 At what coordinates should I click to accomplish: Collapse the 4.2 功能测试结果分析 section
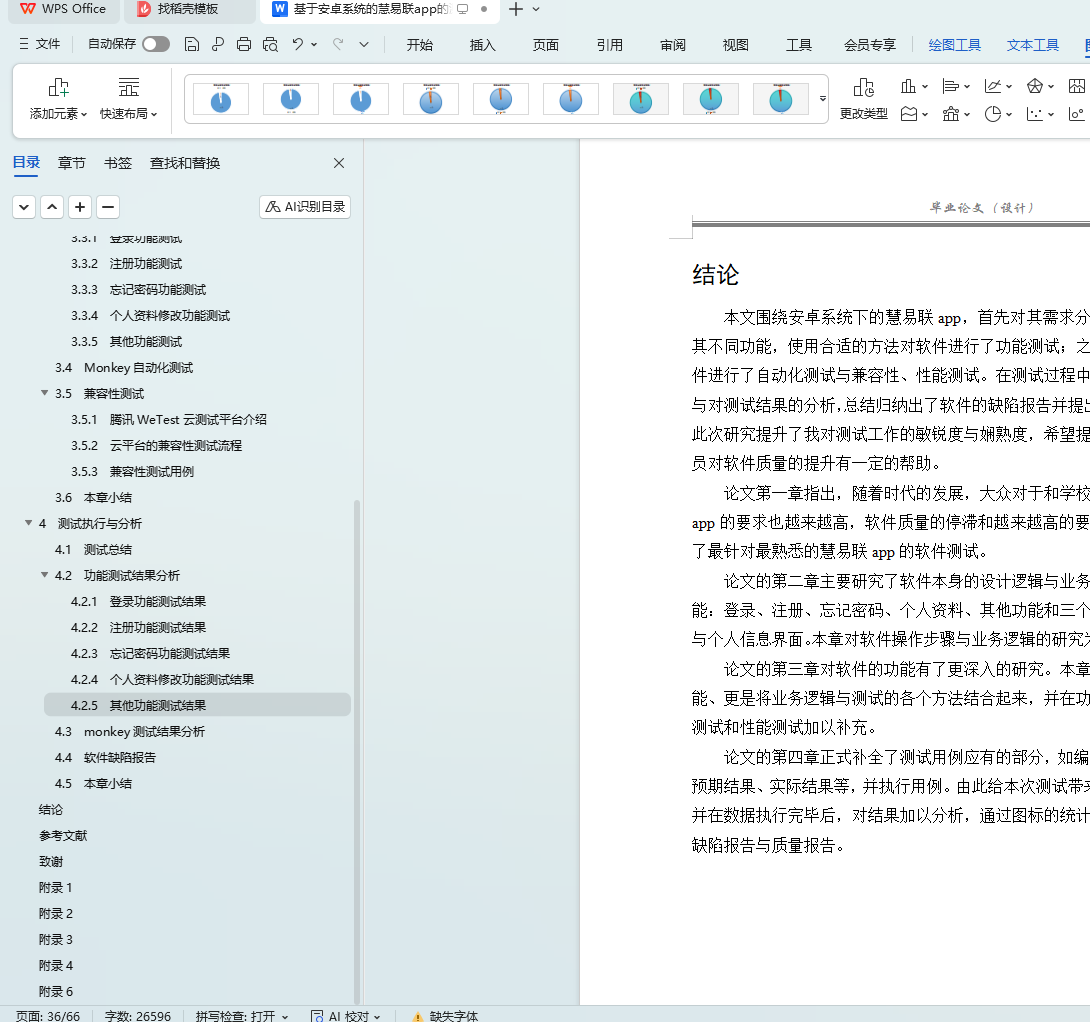click(45, 575)
